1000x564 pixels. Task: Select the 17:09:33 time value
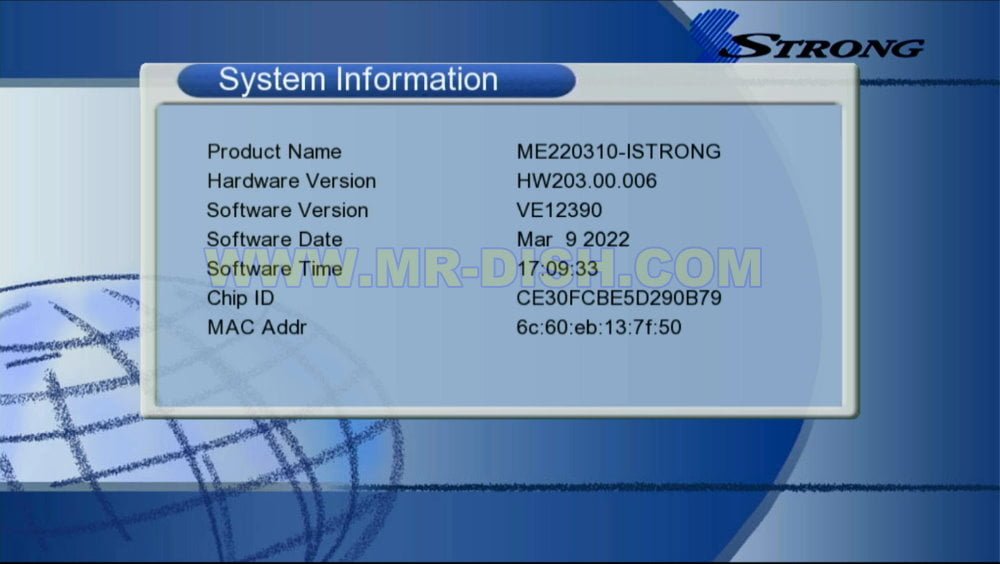pyautogui.click(x=557, y=269)
